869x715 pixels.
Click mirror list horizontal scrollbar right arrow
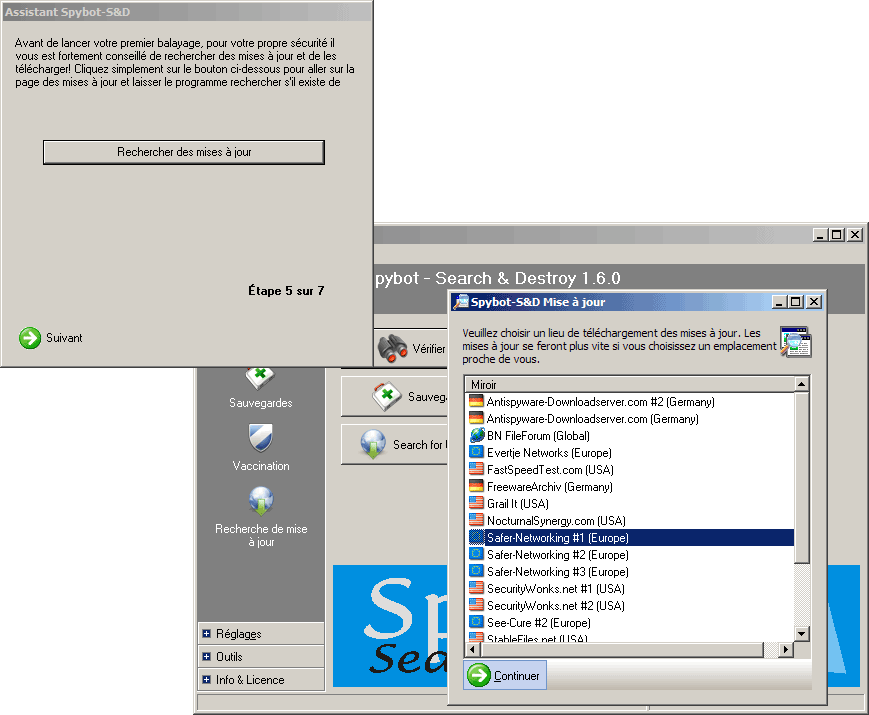[786, 650]
